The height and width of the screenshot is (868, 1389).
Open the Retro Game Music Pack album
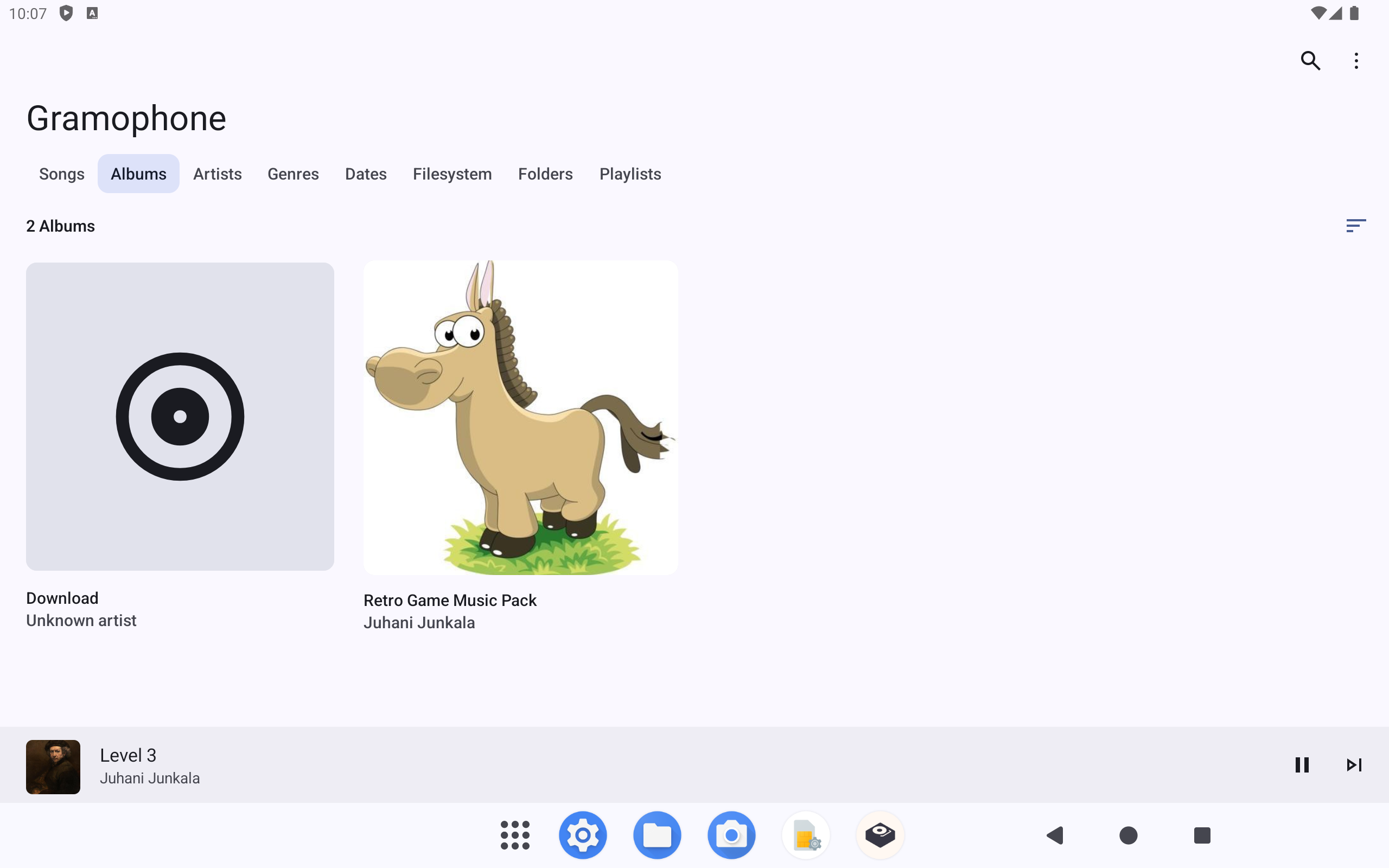point(520,418)
